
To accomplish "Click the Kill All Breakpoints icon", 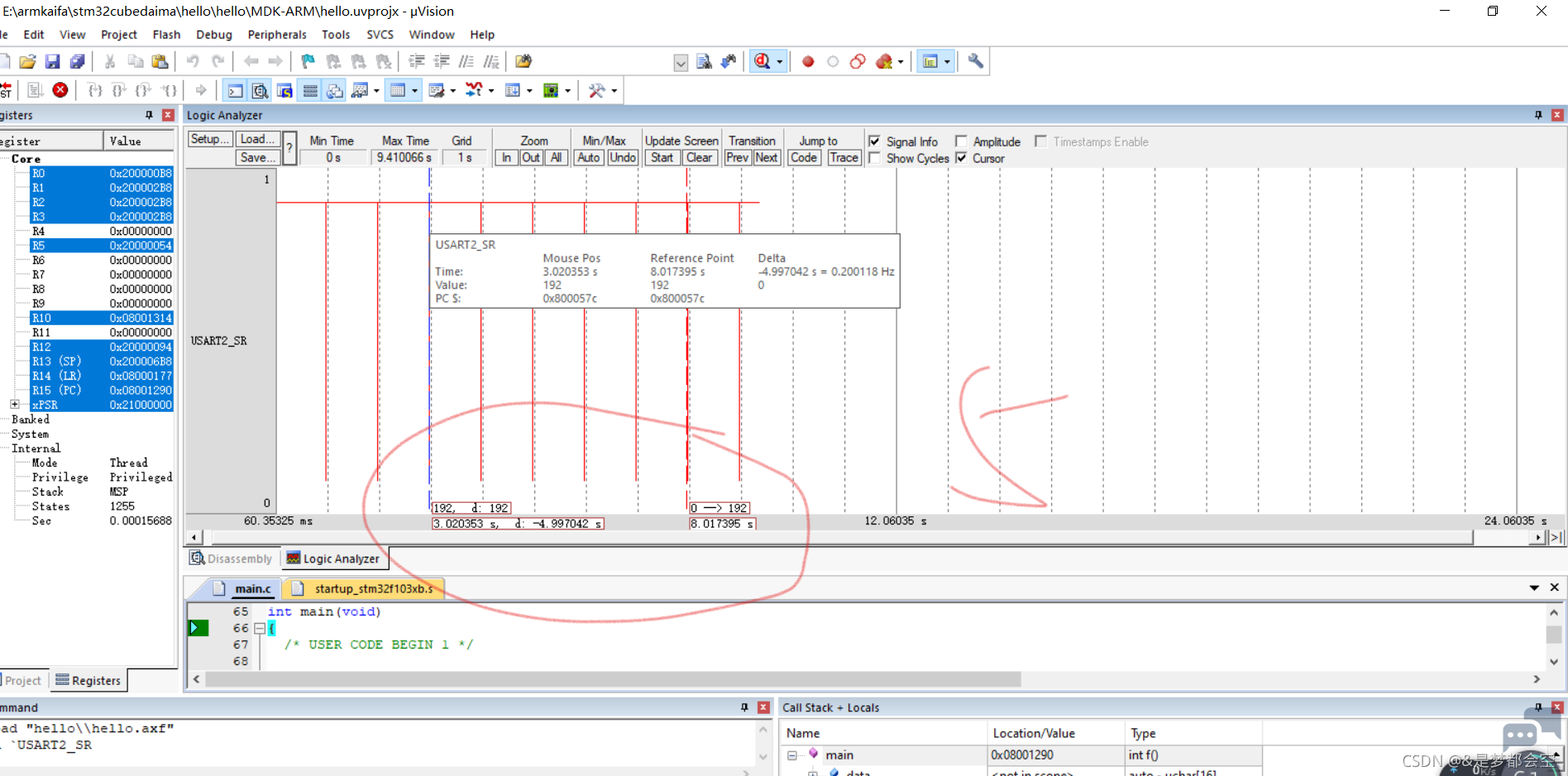I will [x=883, y=61].
